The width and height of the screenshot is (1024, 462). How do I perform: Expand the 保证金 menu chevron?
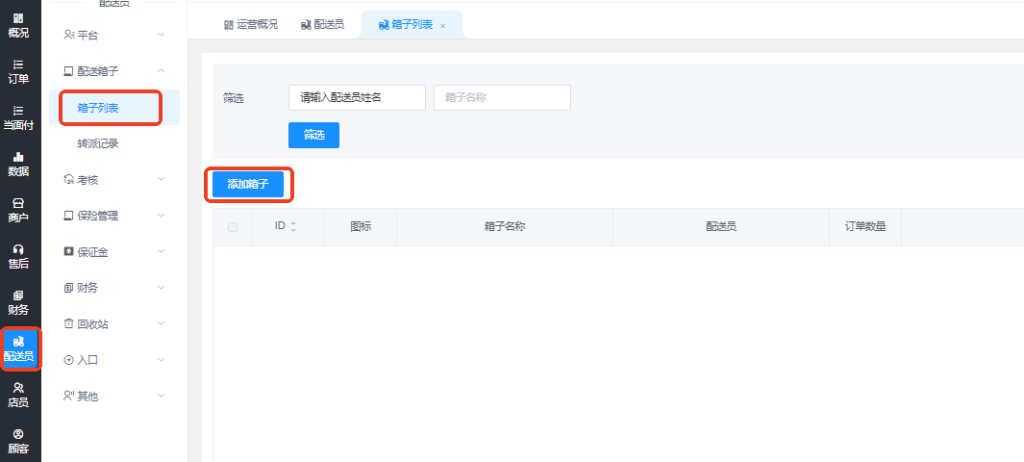click(x=161, y=251)
